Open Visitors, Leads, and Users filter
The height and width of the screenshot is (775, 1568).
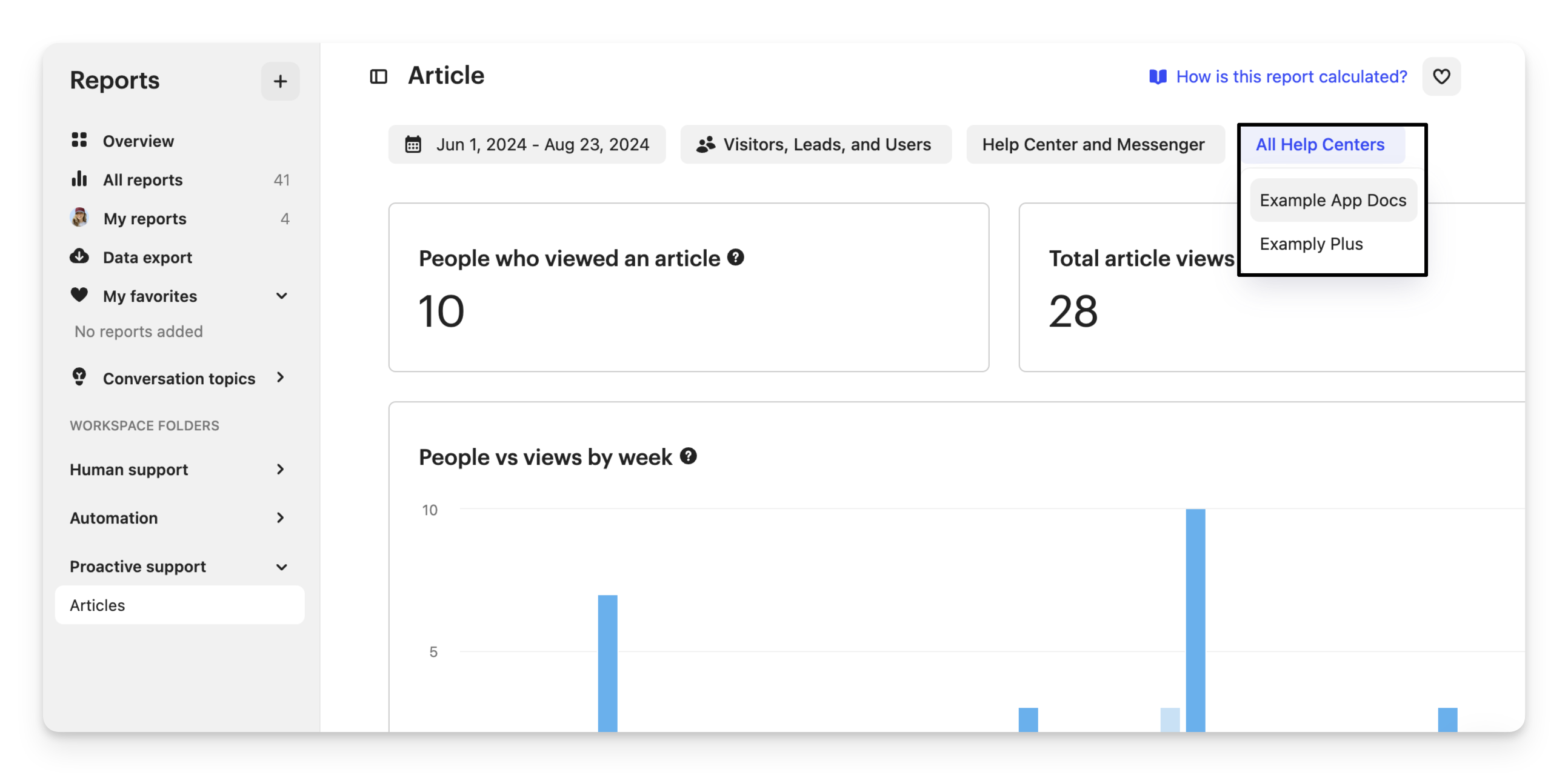pyautogui.click(x=815, y=144)
